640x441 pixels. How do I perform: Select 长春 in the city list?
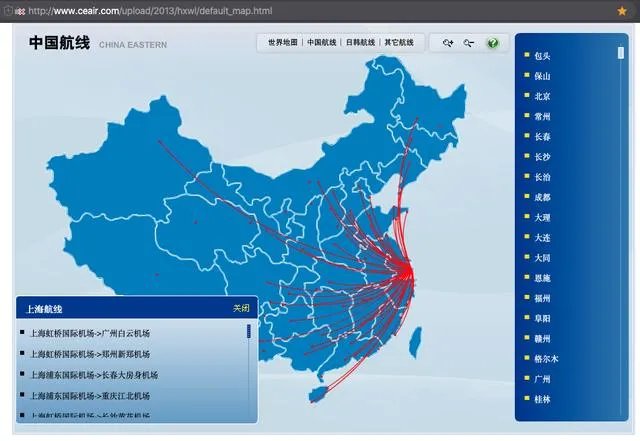542,137
